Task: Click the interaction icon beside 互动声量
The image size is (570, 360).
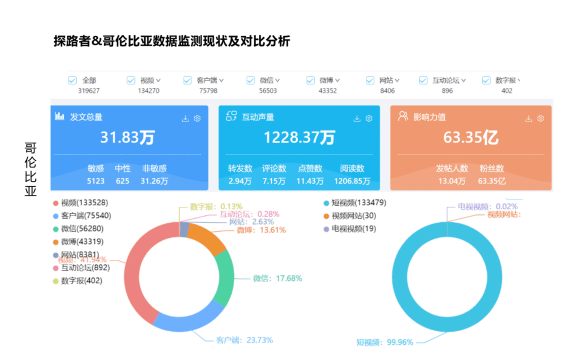Action: click(231, 116)
